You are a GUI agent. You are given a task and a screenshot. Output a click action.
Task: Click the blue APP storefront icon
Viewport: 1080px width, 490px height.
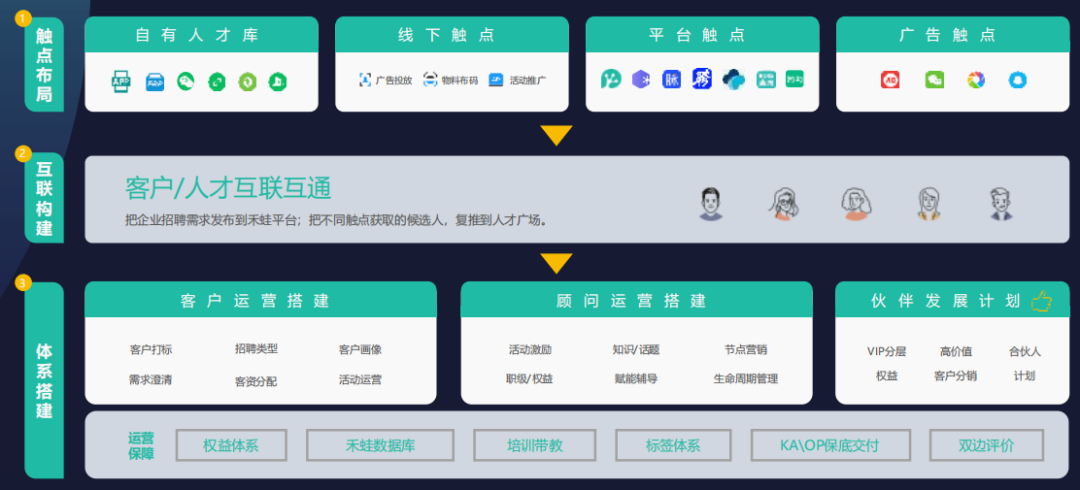point(154,83)
